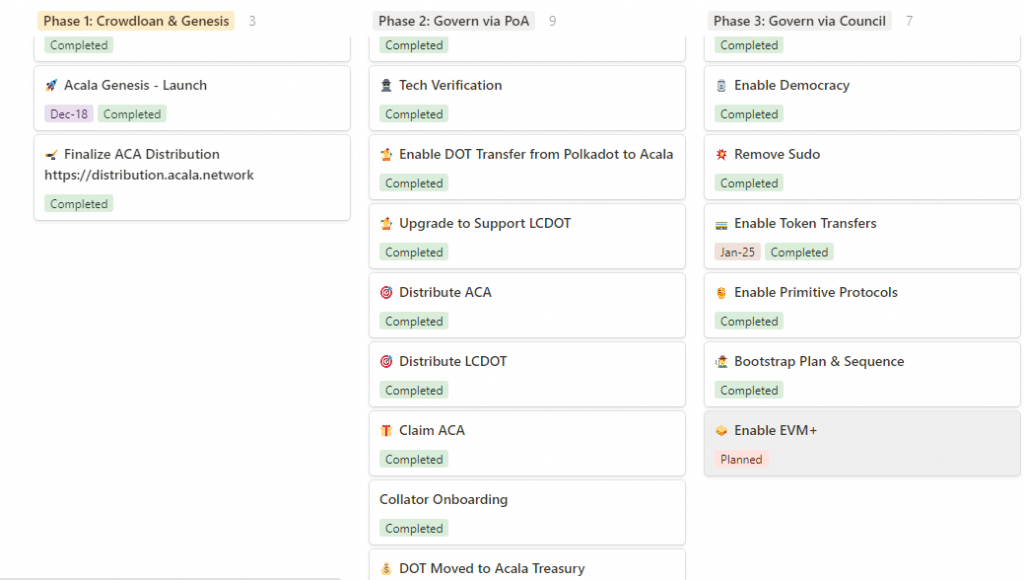Open the Bootstrap Plan & Sequence card title
This screenshot has width=1024, height=580.
tap(819, 362)
